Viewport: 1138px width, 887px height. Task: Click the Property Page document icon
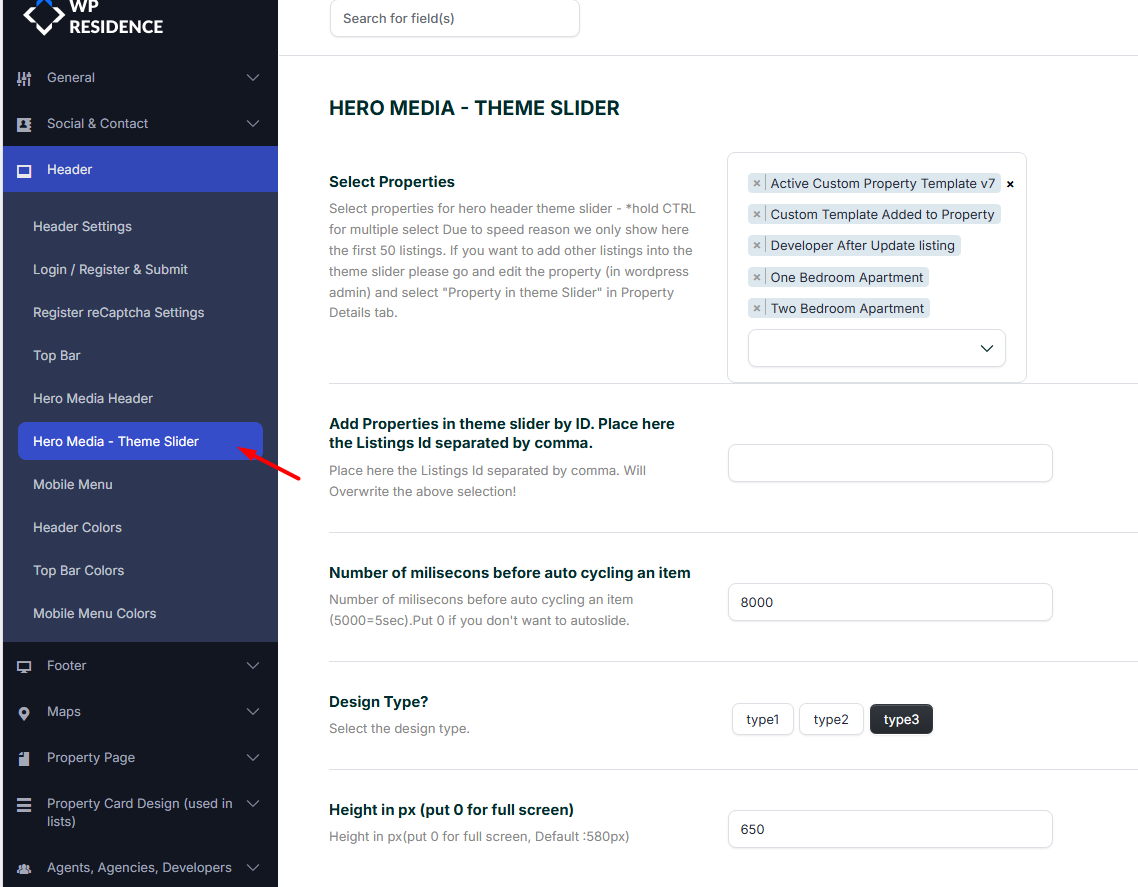24,758
